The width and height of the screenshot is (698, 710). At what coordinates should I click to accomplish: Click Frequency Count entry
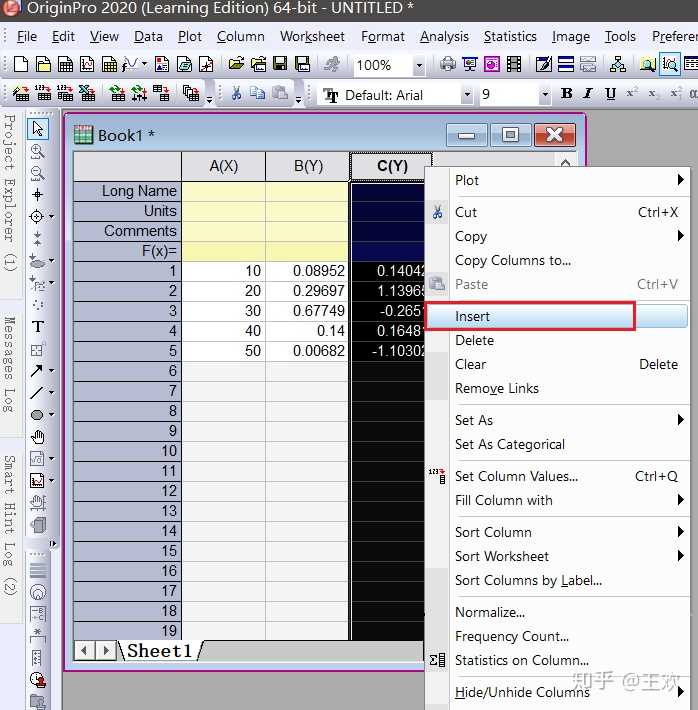[x=557, y=636]
